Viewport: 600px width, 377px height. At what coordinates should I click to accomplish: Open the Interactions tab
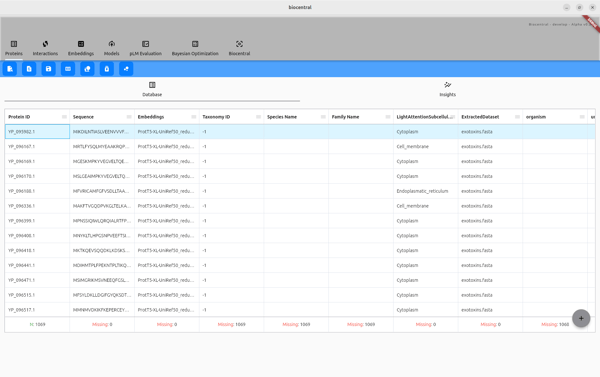(45, 48)
